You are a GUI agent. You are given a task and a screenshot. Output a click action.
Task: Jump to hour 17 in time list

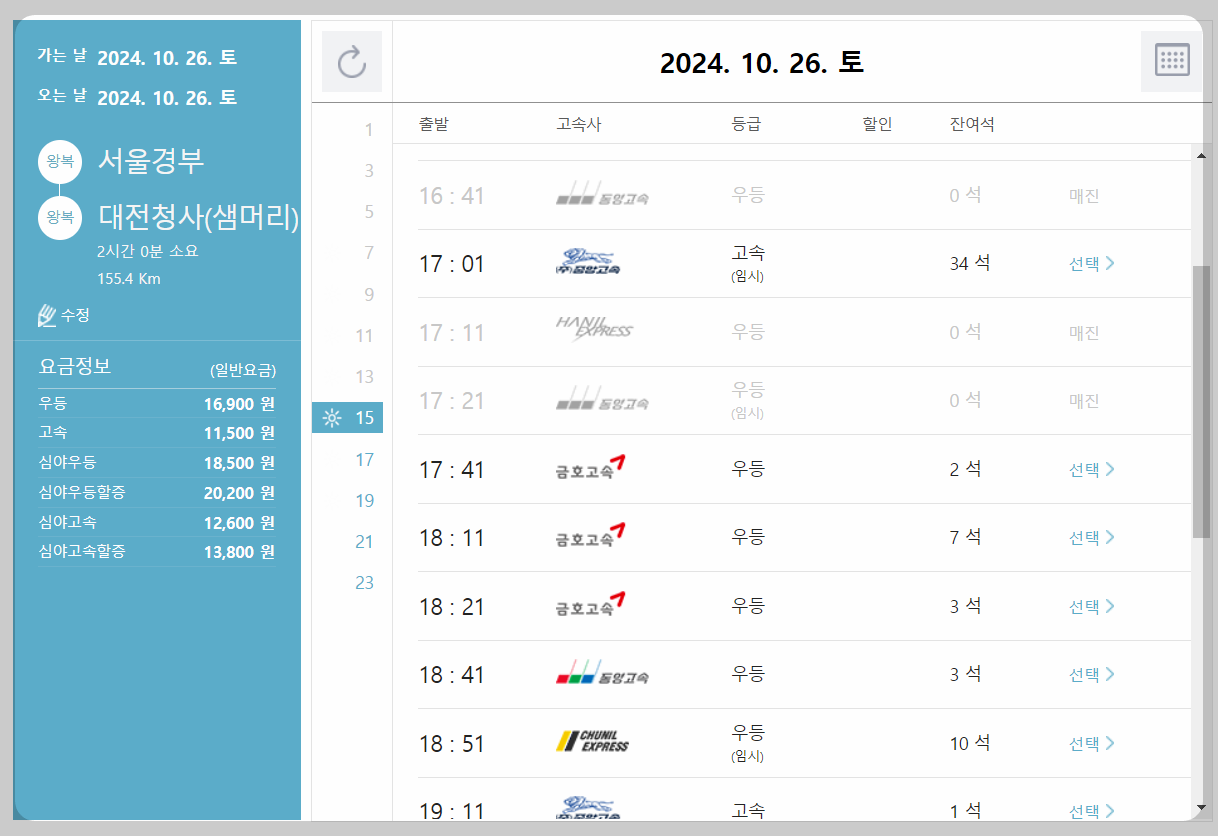coord(364,459)
